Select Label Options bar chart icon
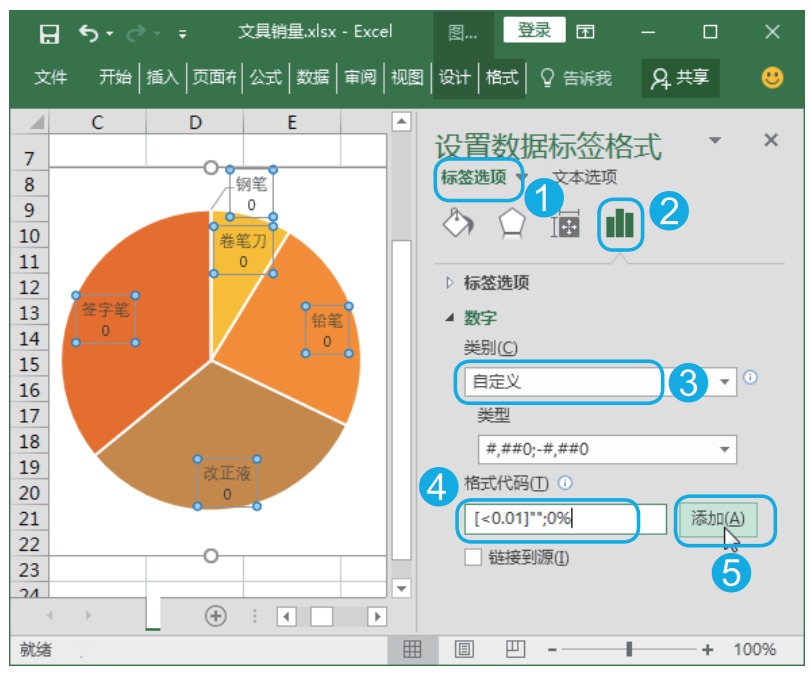This screenshot has height=675, width=811. [x=619, y=224]
